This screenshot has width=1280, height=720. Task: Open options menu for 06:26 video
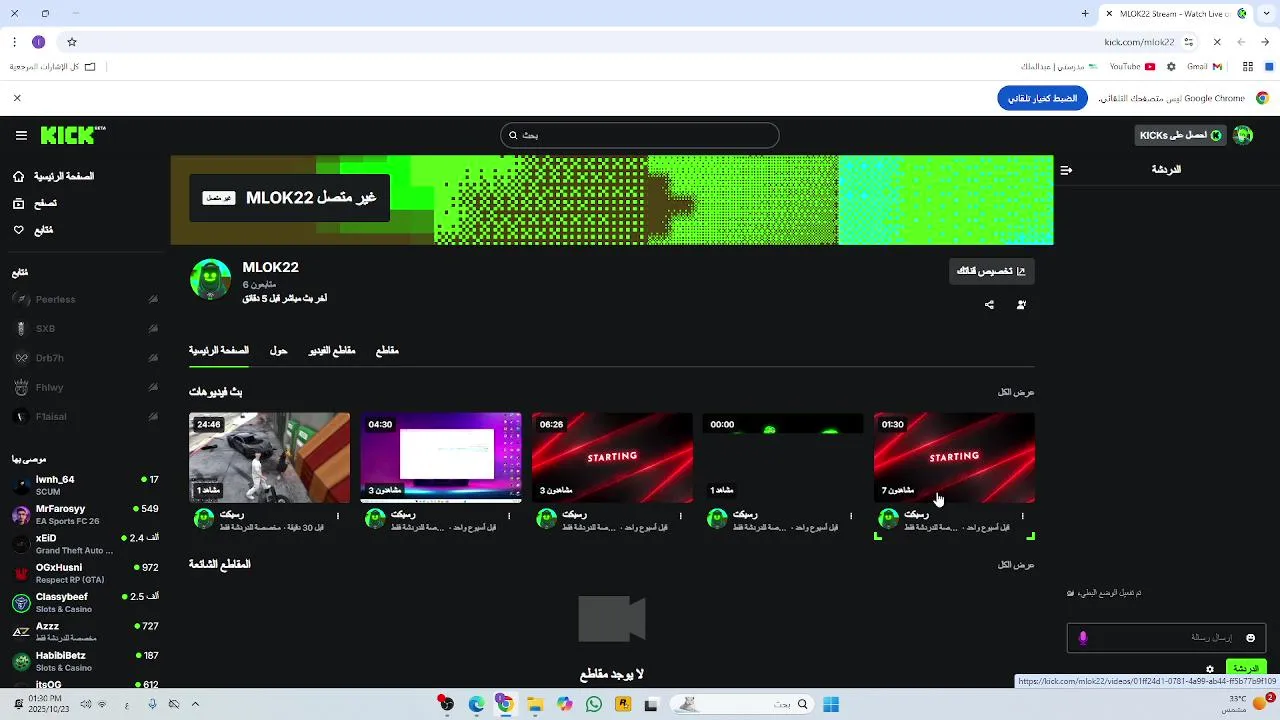click(681, 516)
